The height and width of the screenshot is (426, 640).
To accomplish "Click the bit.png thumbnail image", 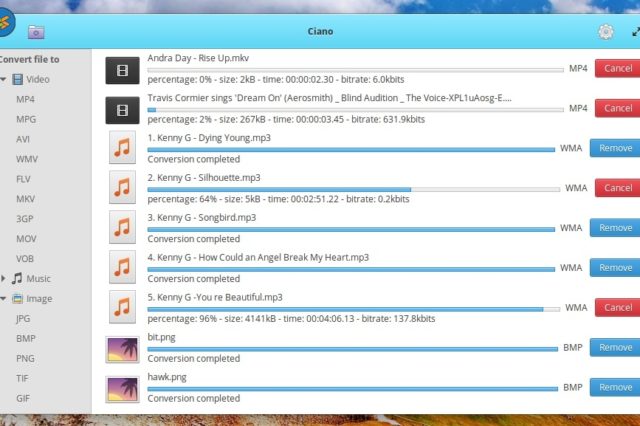I will click(x=122, y=348).
